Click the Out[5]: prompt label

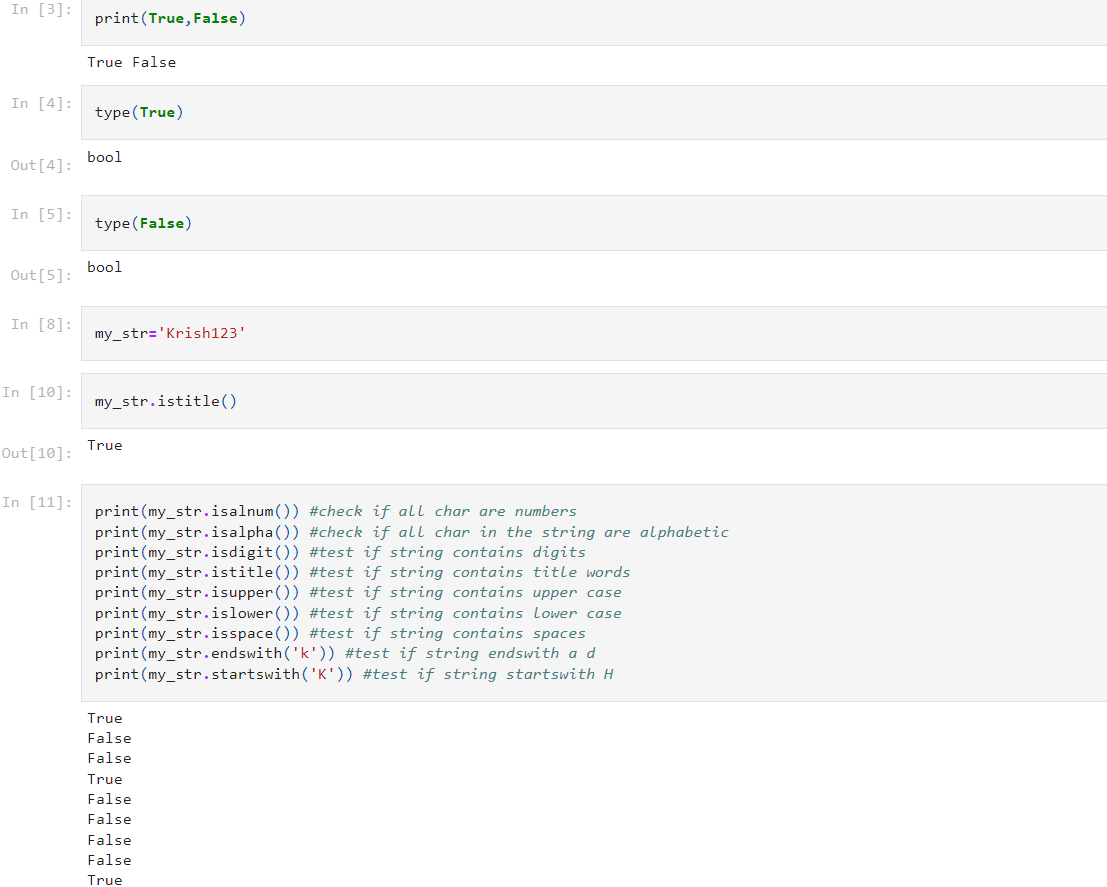(x=41, y=275)
